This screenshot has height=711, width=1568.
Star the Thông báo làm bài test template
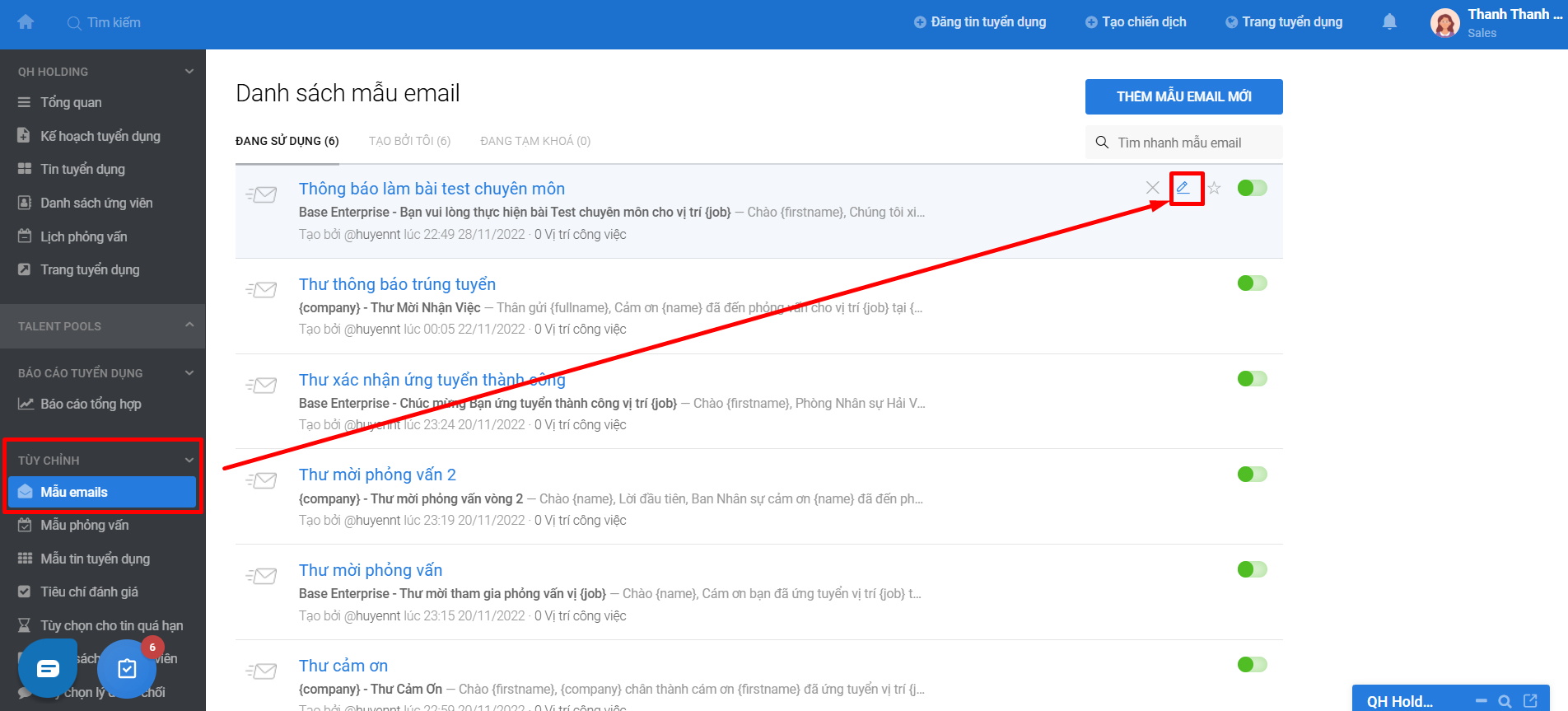coord(1214,188)
